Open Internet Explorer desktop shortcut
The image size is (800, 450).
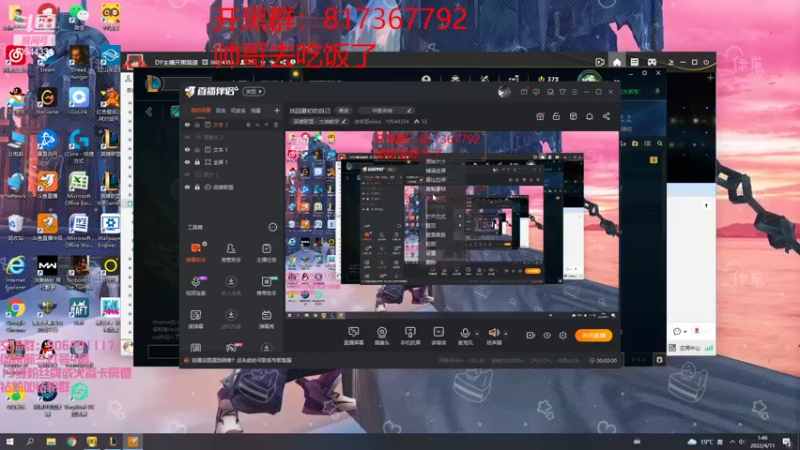coord(16,273)
